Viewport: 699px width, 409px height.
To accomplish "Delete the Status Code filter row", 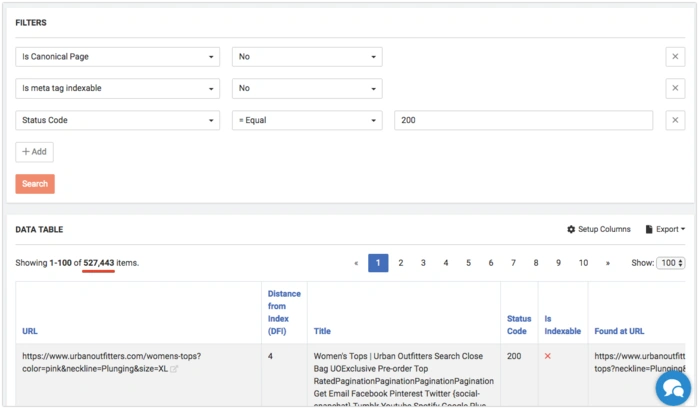I will 676,121.
